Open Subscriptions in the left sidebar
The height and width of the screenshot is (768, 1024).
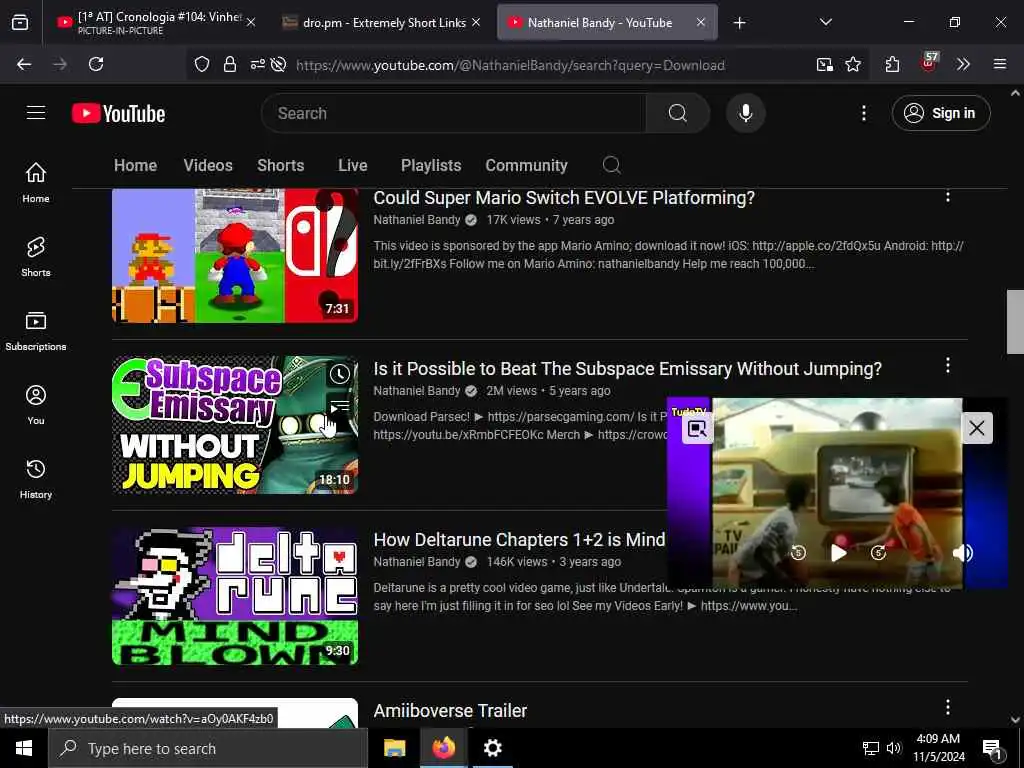pos(36,330)
